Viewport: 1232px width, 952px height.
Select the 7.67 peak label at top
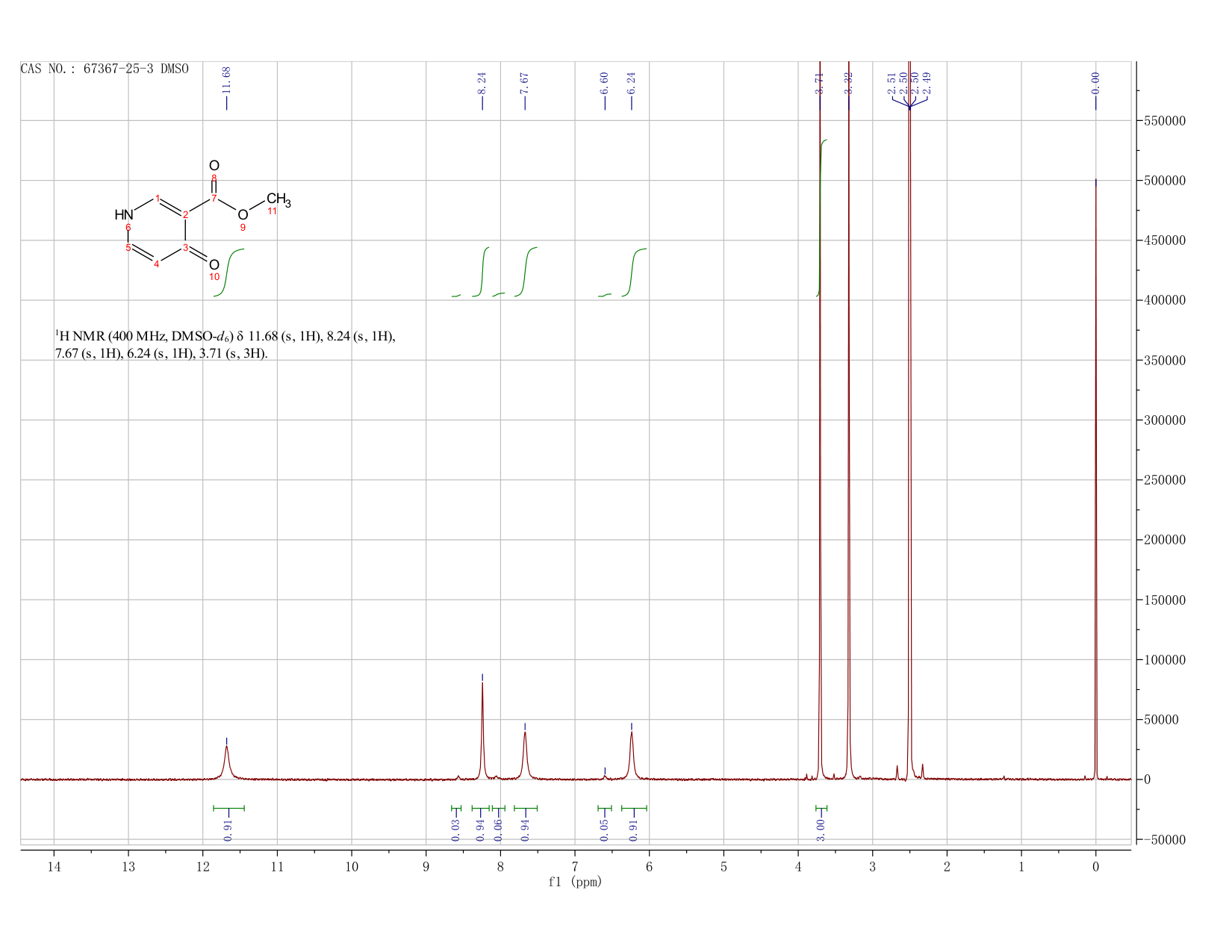click(x=525, y=82)
